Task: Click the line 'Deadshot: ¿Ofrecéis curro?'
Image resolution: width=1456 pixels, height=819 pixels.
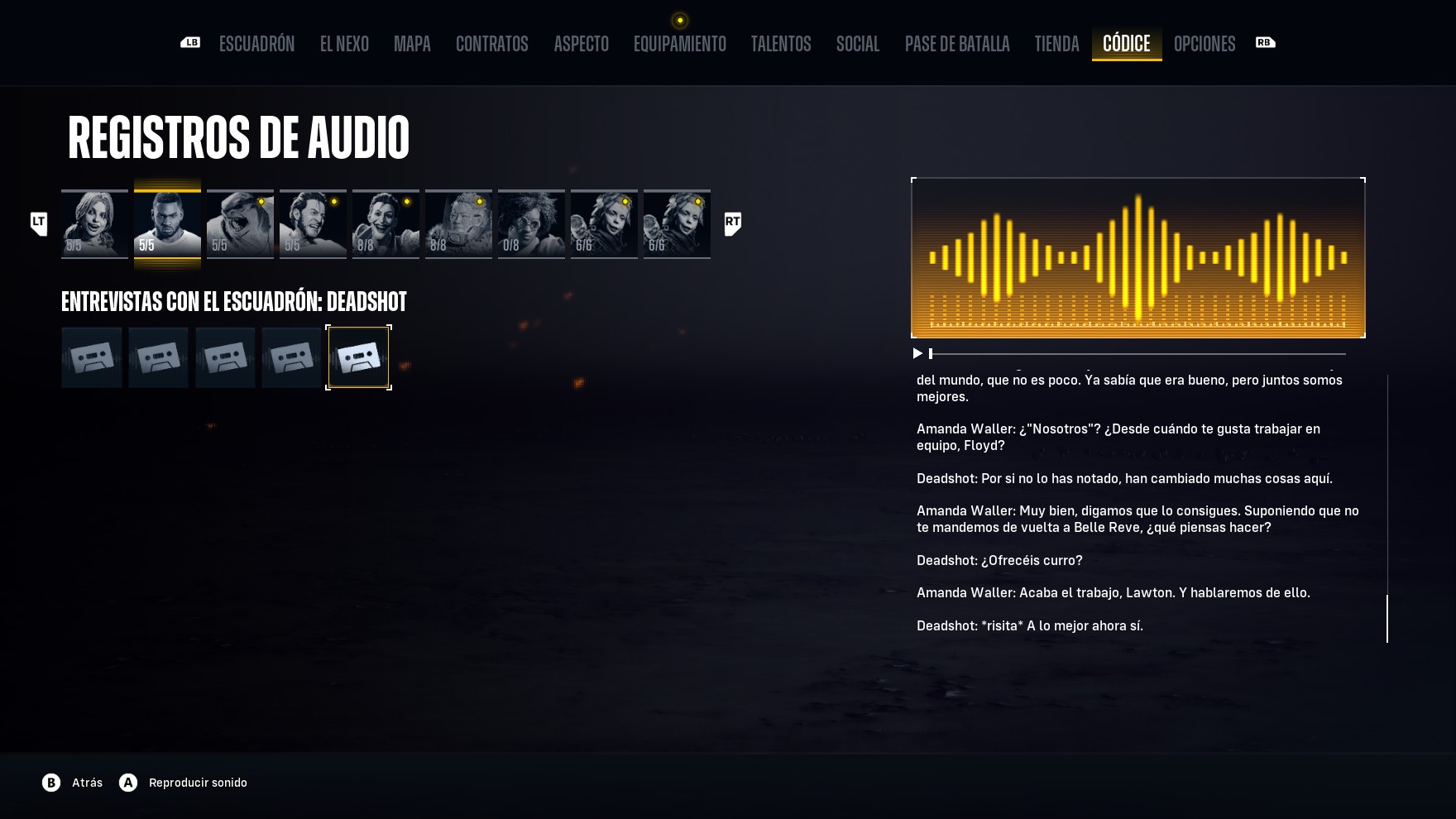Action: coord(999,560)
